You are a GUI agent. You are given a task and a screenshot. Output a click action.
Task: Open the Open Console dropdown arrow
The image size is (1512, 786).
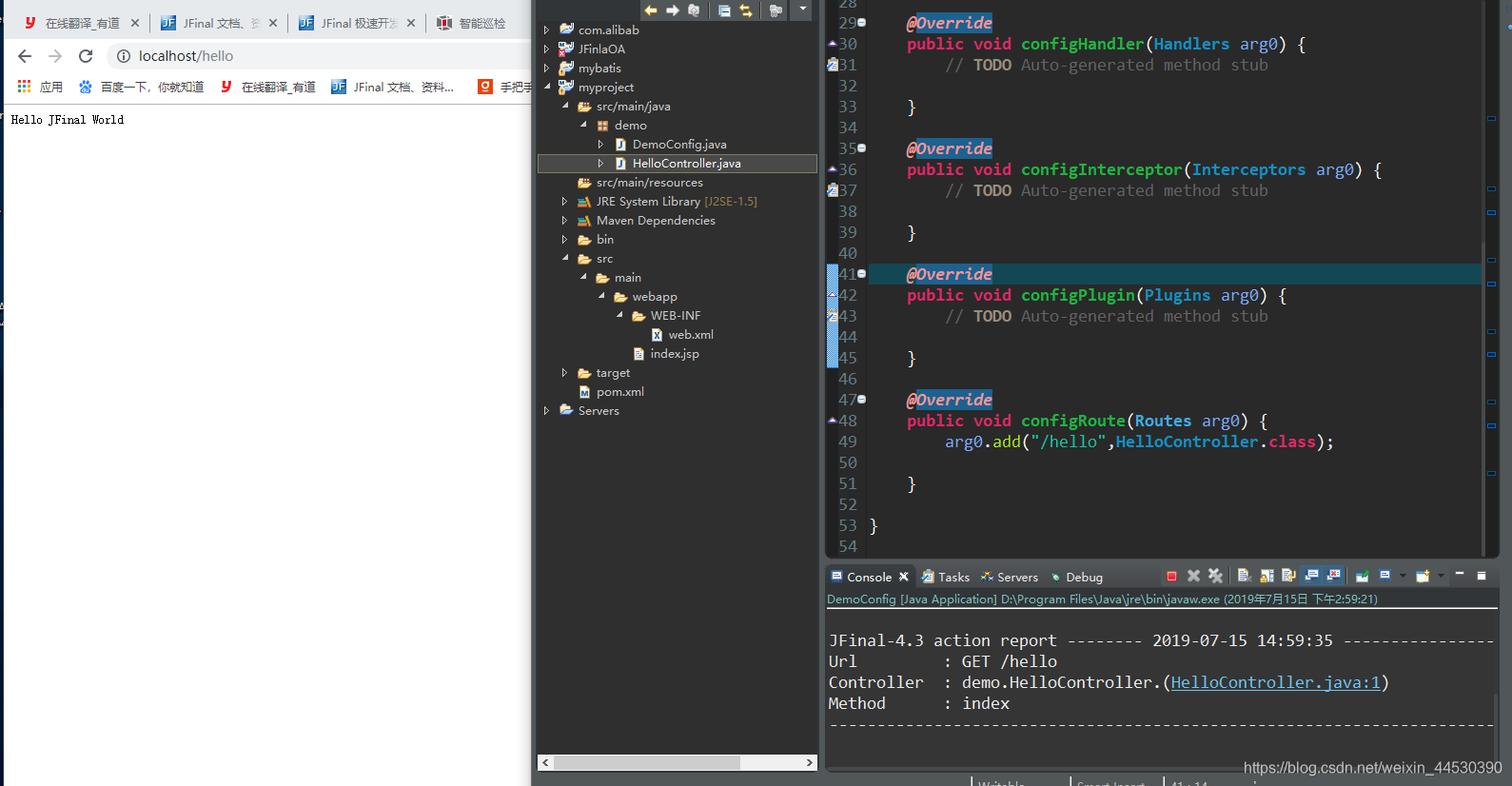pos(1441,576)
